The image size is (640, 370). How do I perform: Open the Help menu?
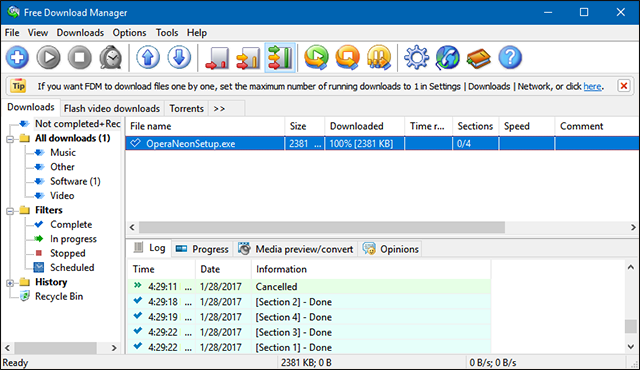tap(197, 33)
